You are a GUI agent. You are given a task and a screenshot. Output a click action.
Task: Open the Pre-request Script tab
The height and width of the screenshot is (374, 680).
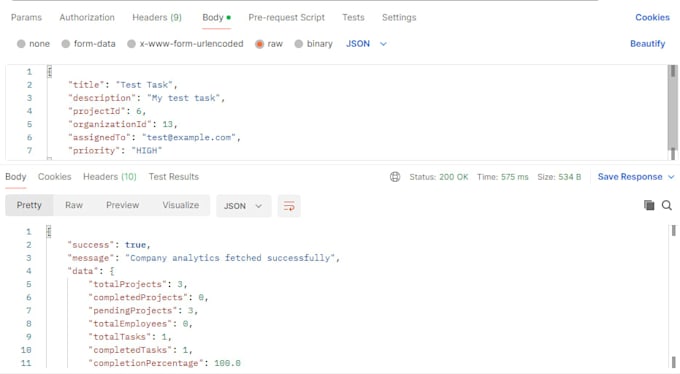pos(286,17)
